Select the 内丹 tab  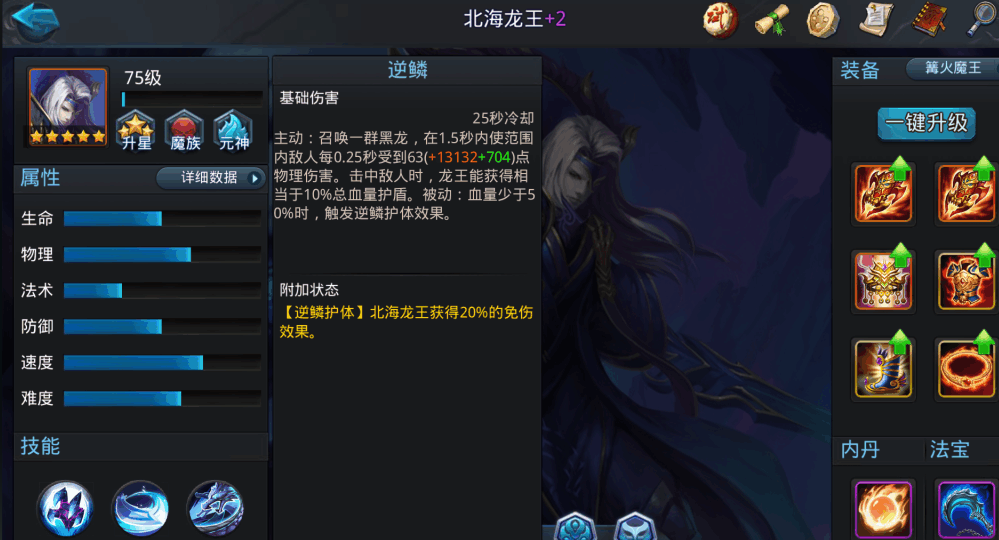tap(860, 450)
